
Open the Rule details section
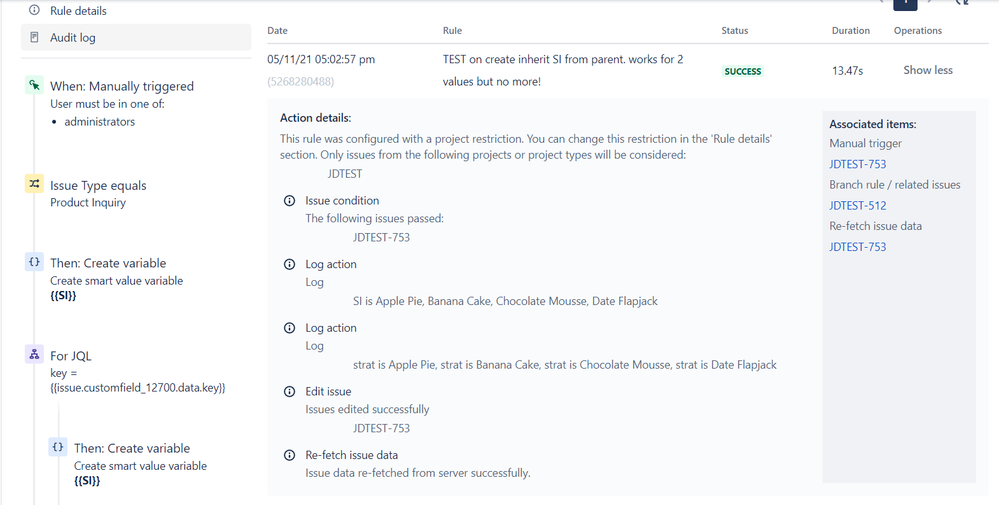78,10
